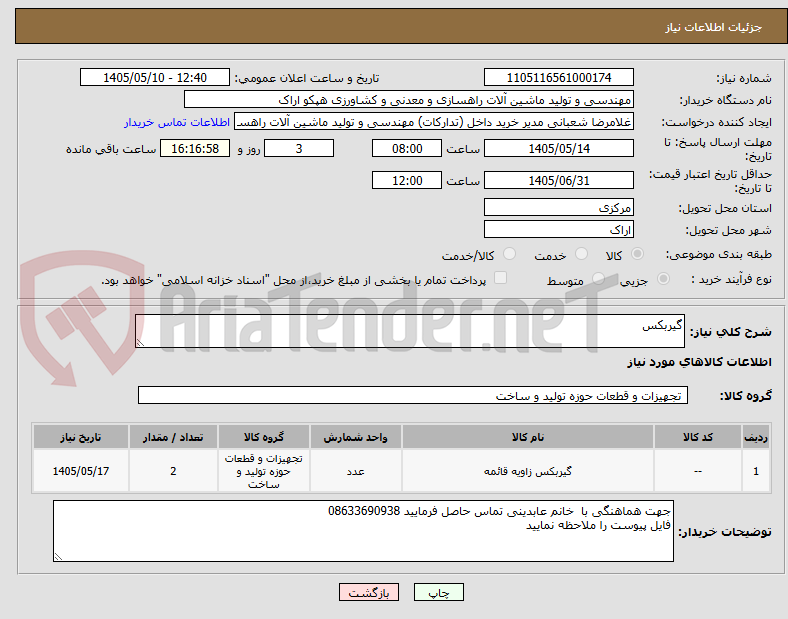This screenshot has width=788, height=619.
Task: Click the تعداد / مقدار column header
Action: [x=173, y=437]
